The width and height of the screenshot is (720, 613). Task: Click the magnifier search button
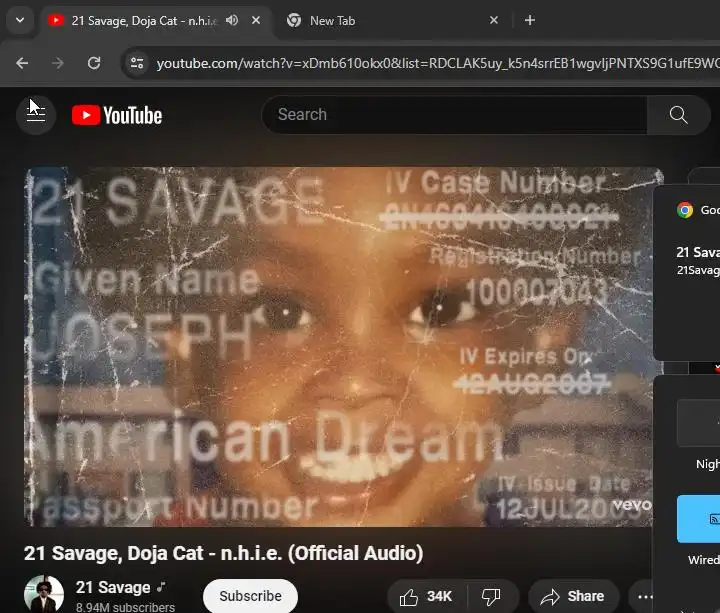678,115
